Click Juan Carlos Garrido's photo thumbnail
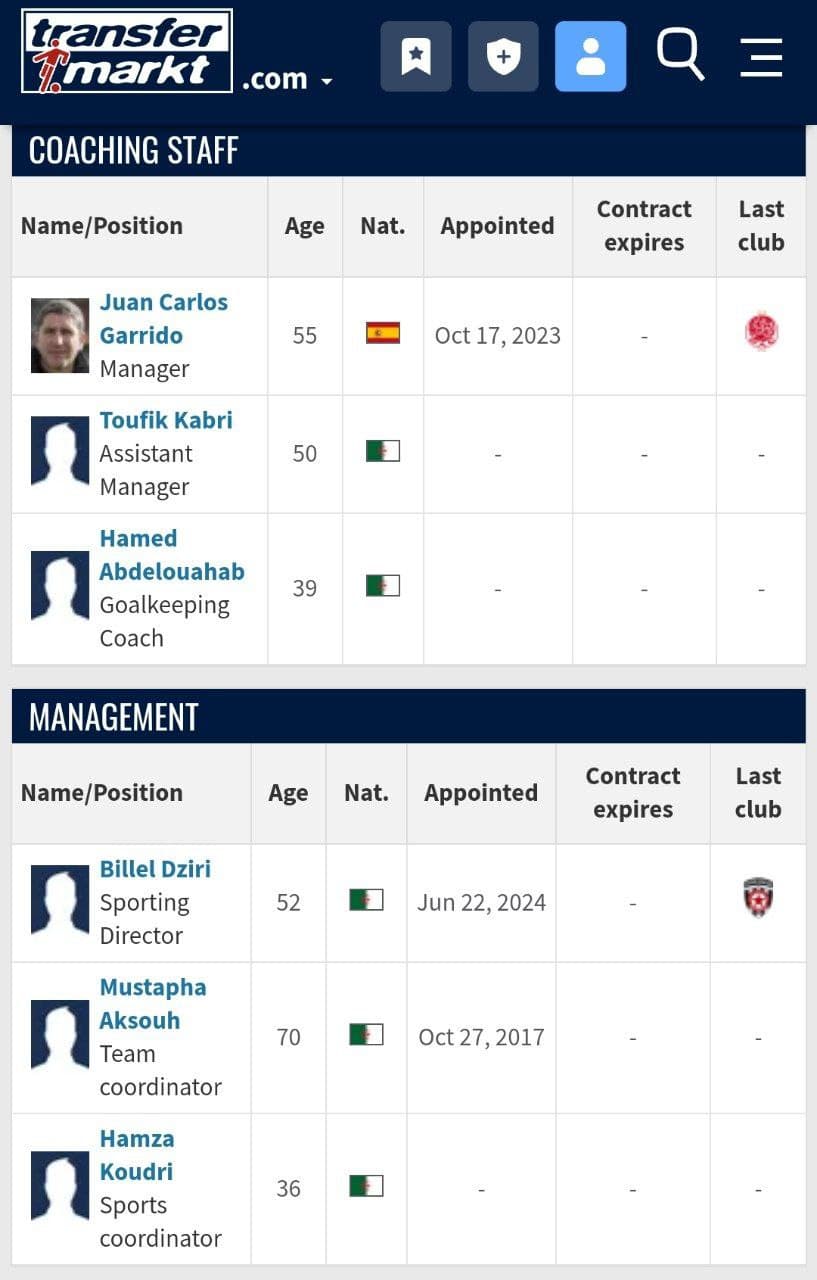The height and width of the screenshot is (1280, 817). coord(60,336)
